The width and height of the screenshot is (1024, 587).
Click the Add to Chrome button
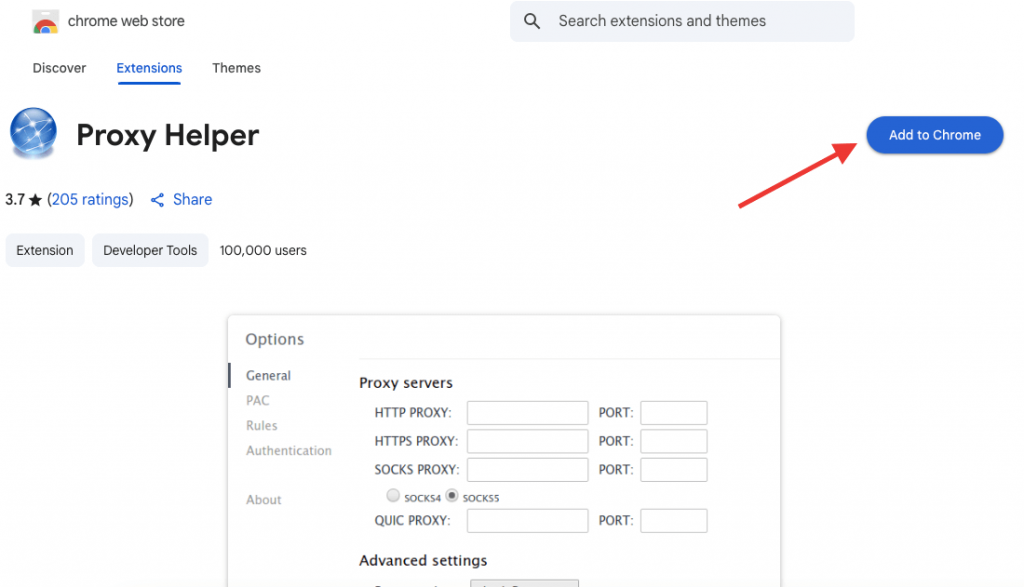tap(935, 135)
